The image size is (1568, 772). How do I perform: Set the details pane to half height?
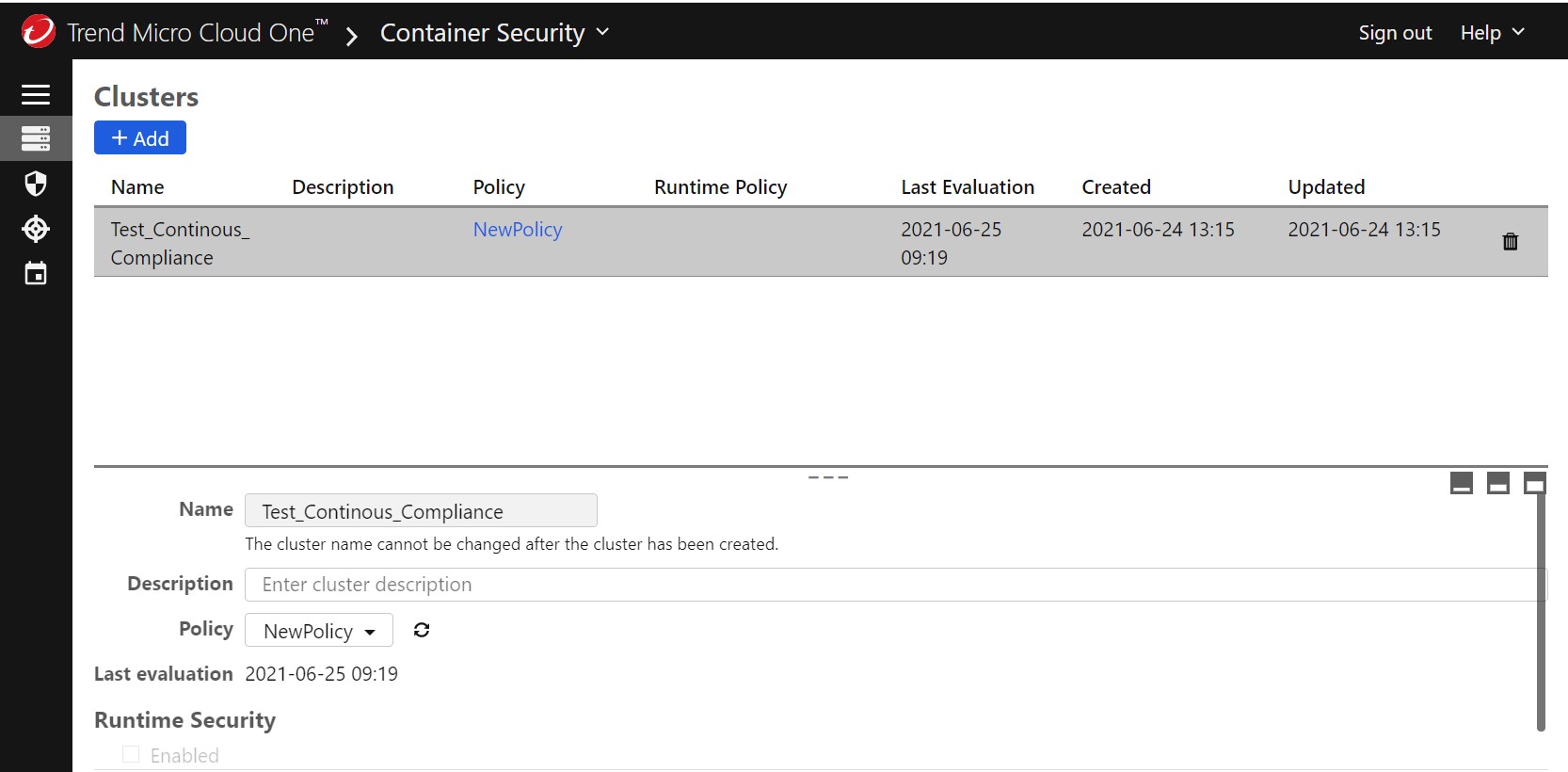click(x=1498, y=483)
